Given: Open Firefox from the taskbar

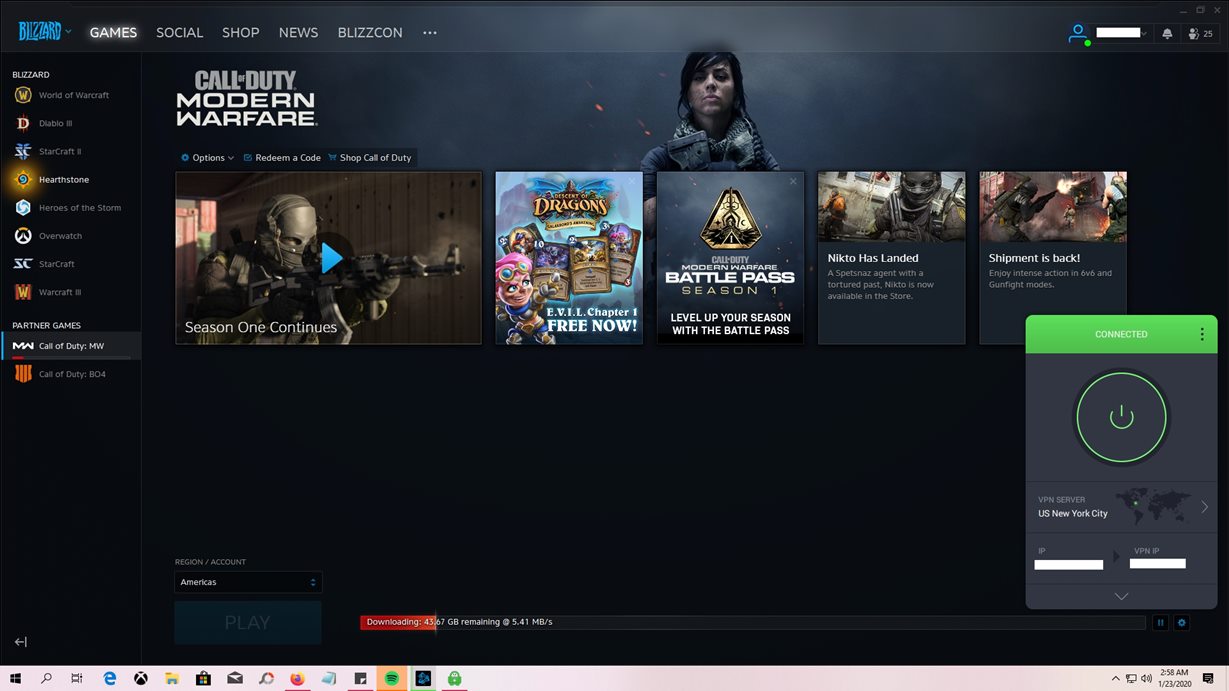Looking at the screenshot, I should click(x=297, y=678).
